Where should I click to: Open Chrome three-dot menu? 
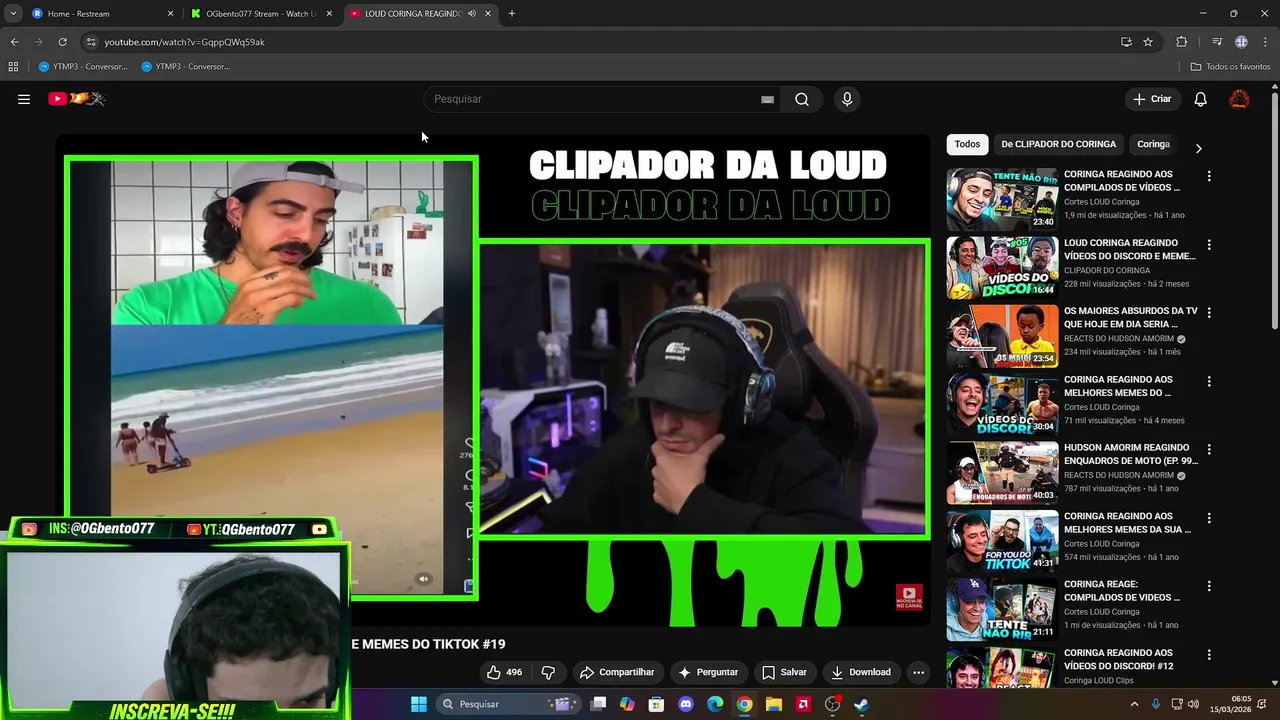[x=1264, y=42]
